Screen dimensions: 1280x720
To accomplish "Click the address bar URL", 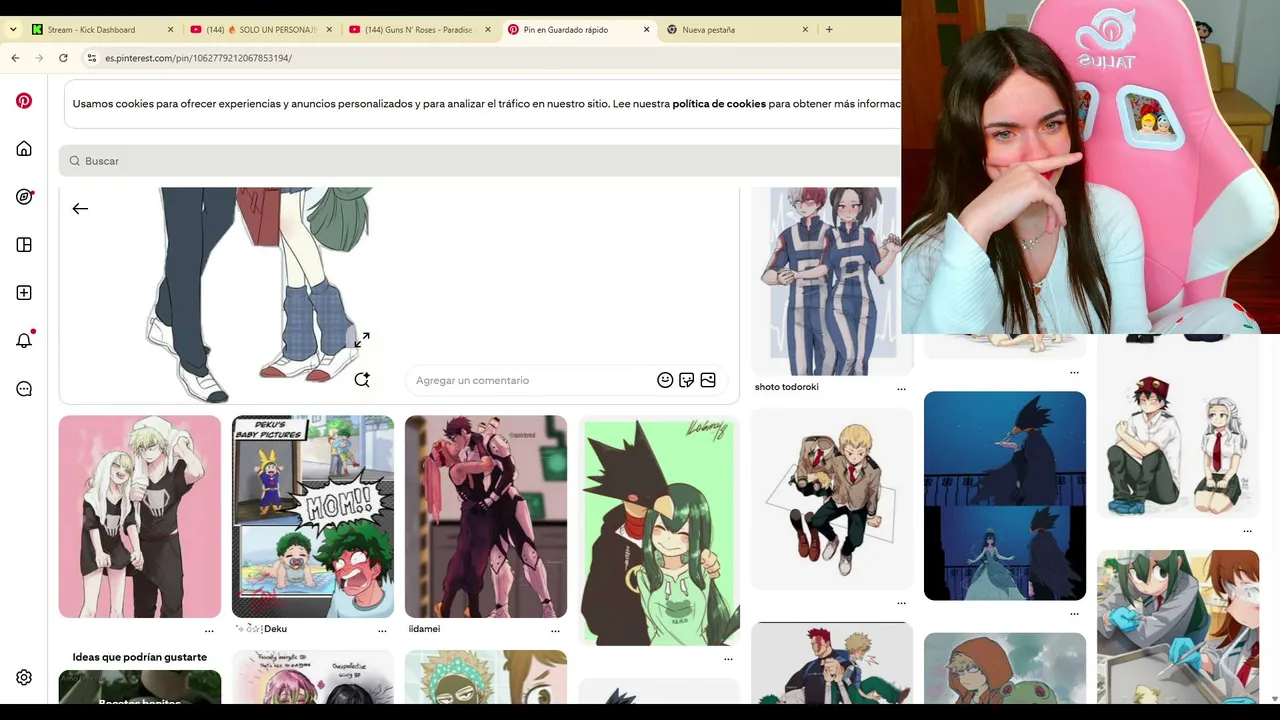I will (198, 58).
